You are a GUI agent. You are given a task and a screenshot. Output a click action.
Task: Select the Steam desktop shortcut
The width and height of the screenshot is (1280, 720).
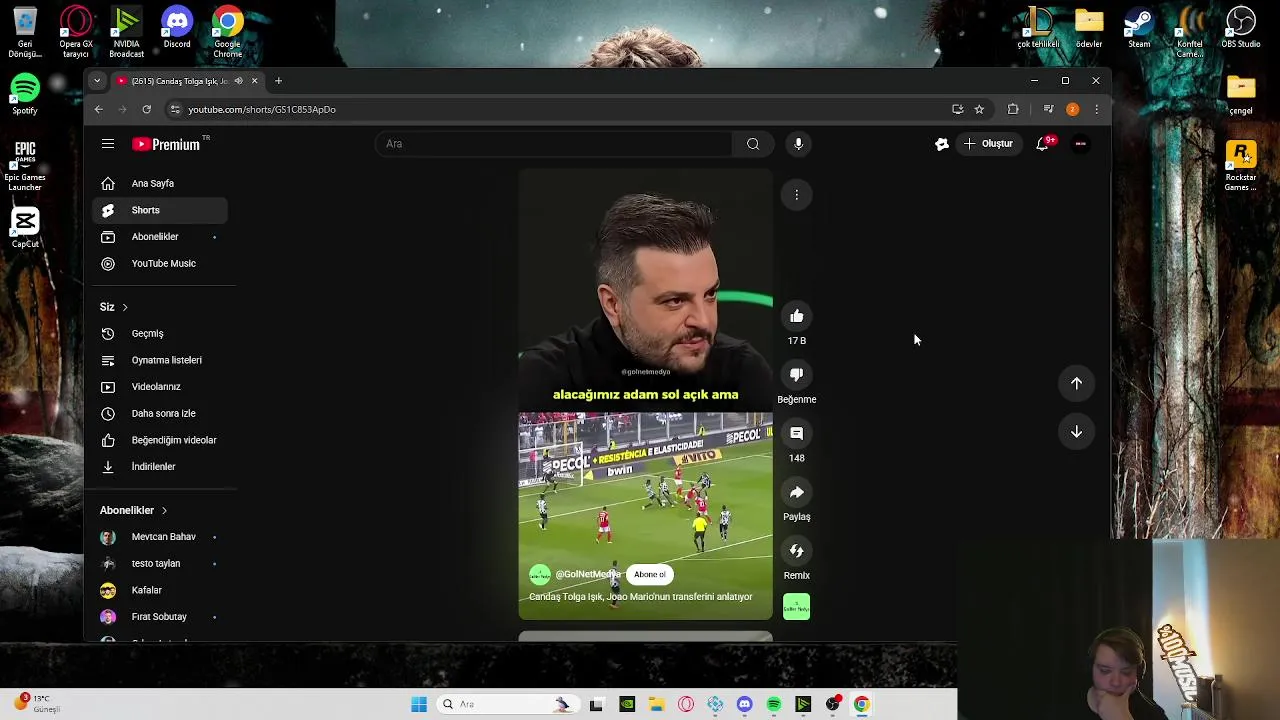[x=1139, y=29]
